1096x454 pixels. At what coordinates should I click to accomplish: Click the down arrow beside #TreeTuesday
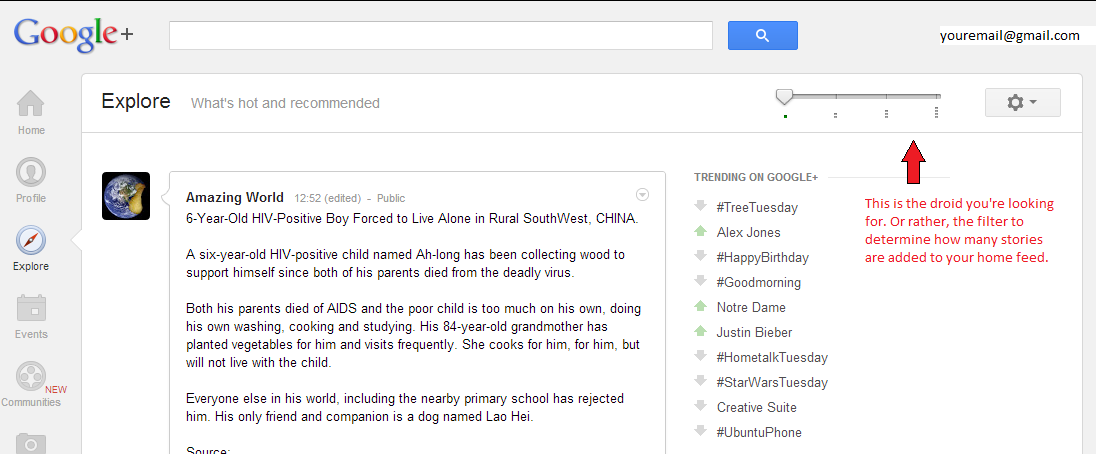click(700, 207)
